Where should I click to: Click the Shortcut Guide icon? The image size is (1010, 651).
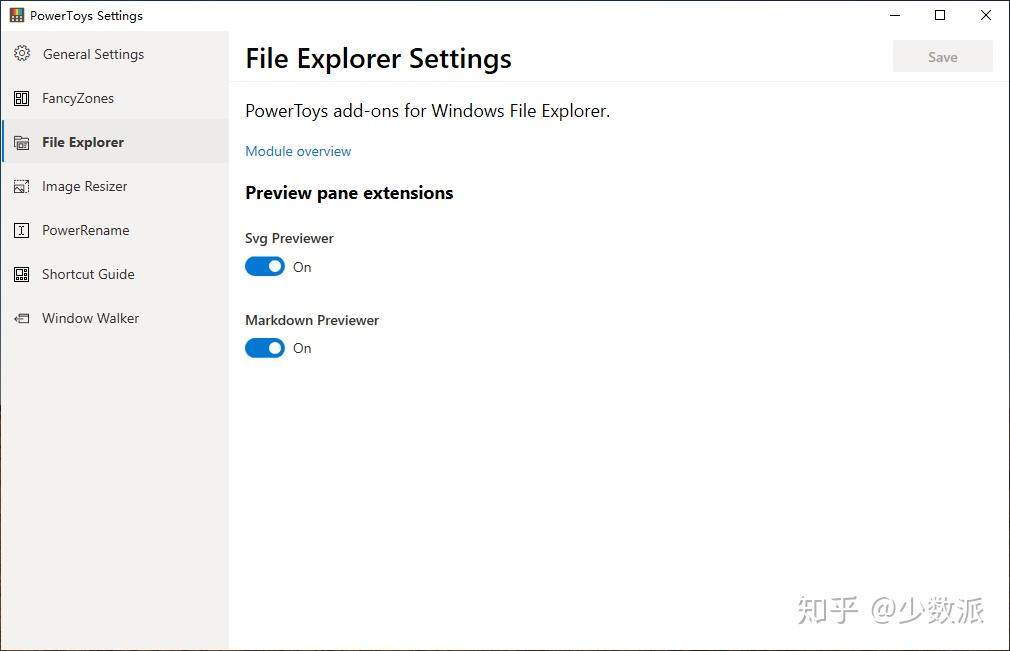pyautogui.click(x=22, y=275)
